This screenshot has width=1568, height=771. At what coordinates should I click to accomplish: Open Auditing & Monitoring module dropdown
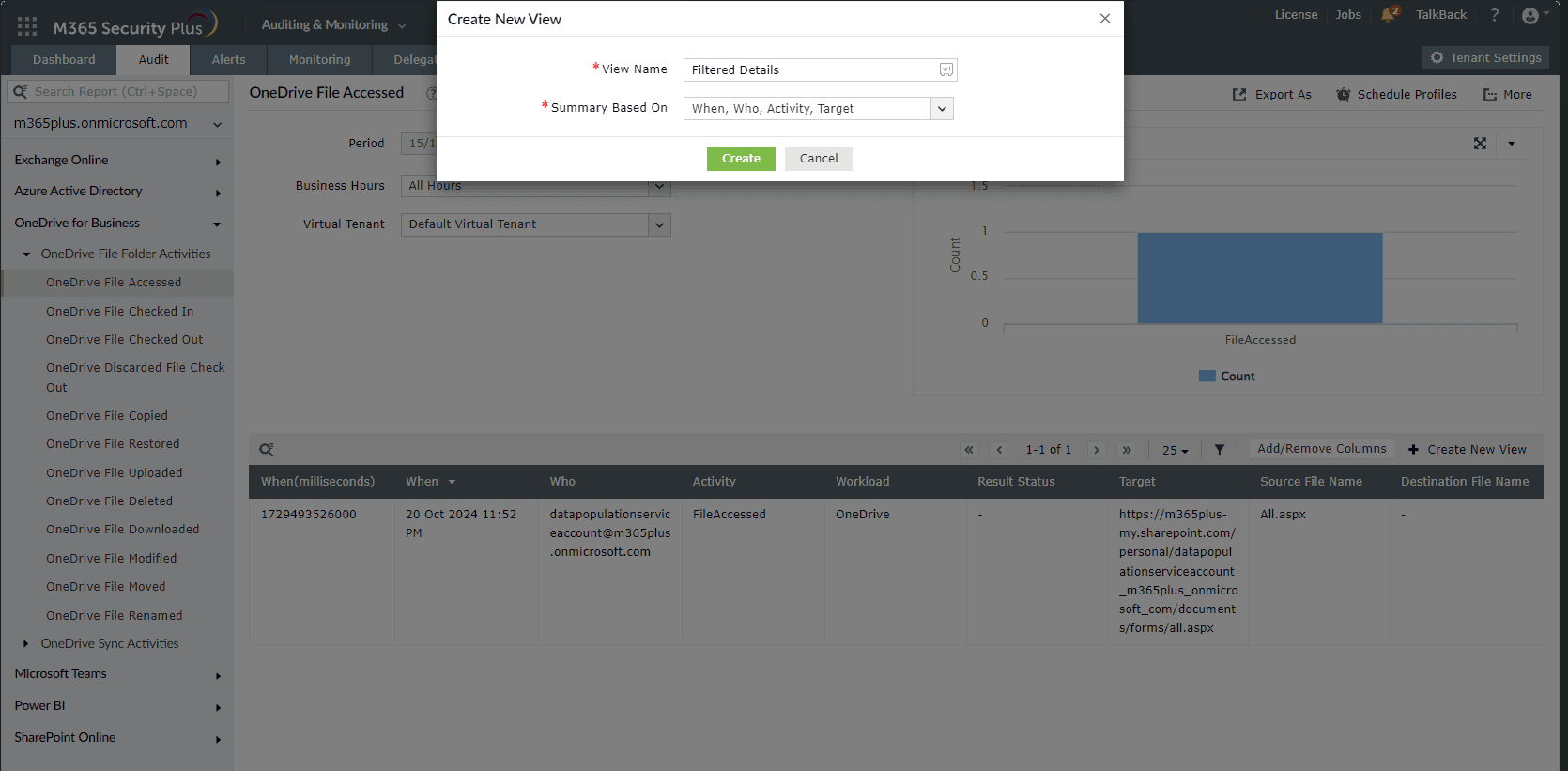pyautogui.click(x=333, y=25)
